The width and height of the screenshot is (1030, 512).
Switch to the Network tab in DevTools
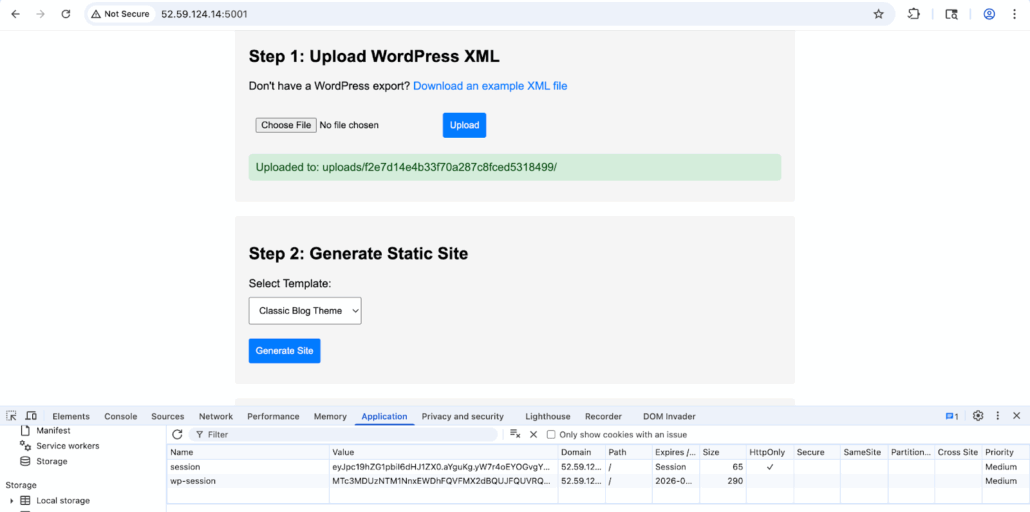[215, 417]
